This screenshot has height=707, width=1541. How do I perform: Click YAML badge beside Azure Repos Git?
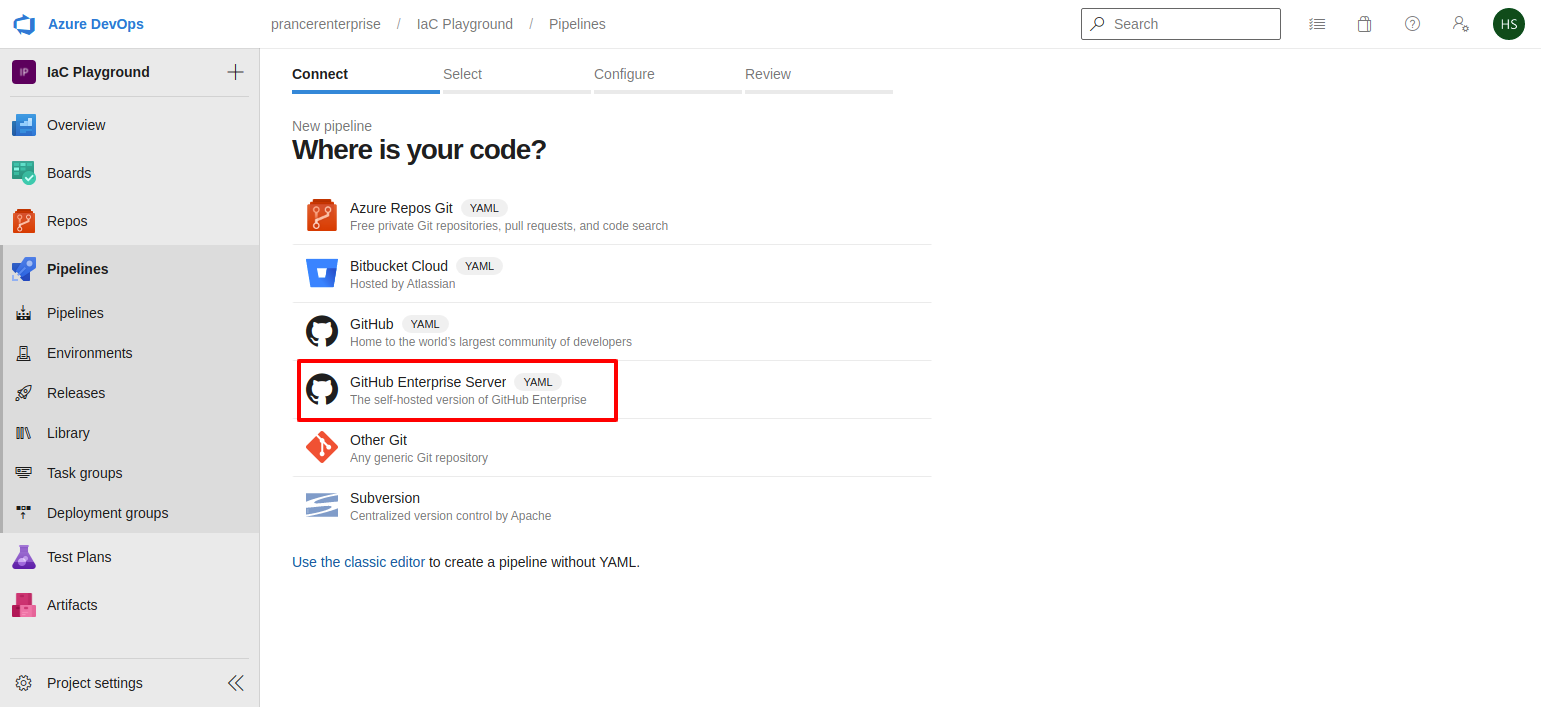pyautogui.click(x=484, y=208)
